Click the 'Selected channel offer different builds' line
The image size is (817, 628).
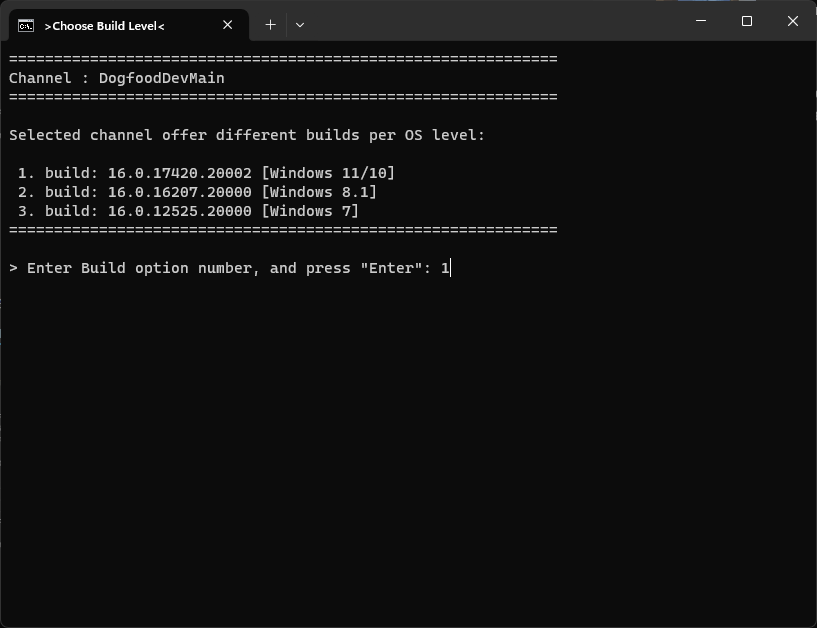click(245, 134)
